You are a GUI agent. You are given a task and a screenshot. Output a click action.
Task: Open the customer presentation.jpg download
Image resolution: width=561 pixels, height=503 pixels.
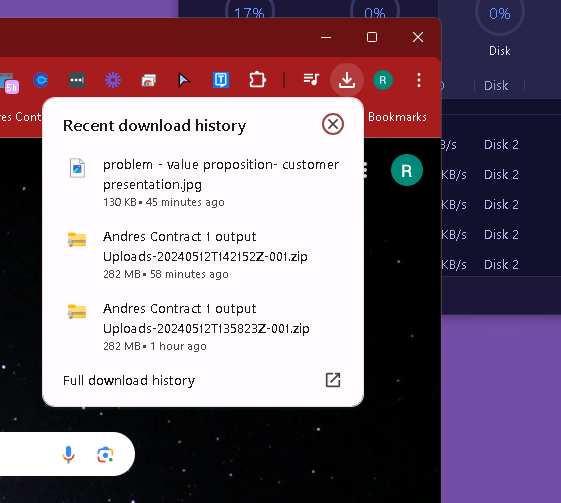point(203,182)
